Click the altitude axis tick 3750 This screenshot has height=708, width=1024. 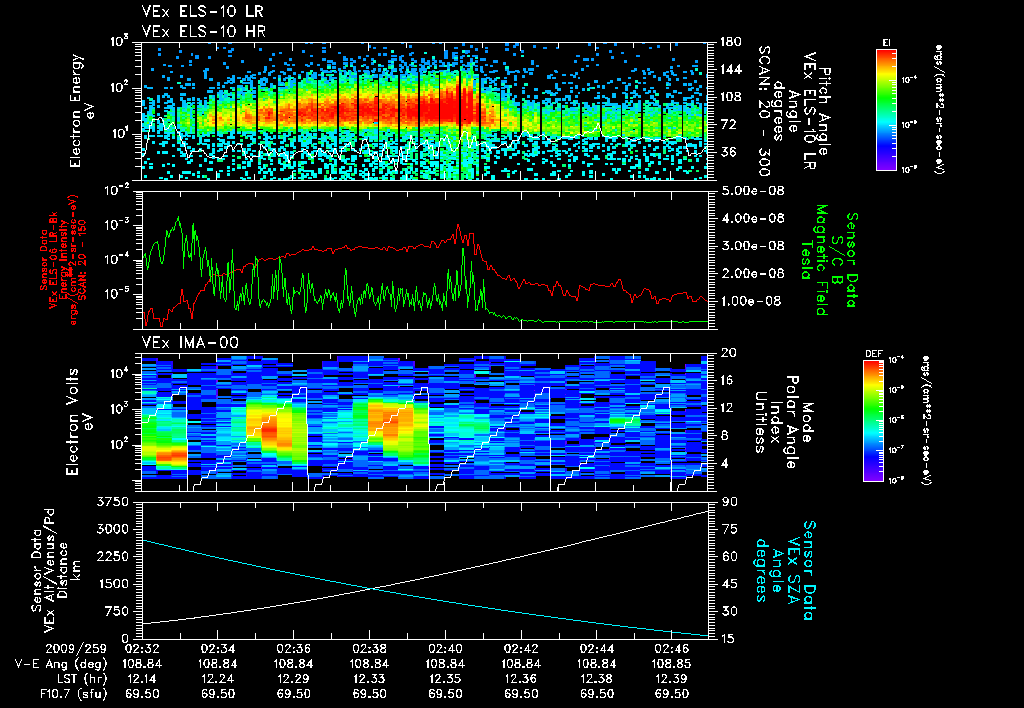(x=112, y=502)
